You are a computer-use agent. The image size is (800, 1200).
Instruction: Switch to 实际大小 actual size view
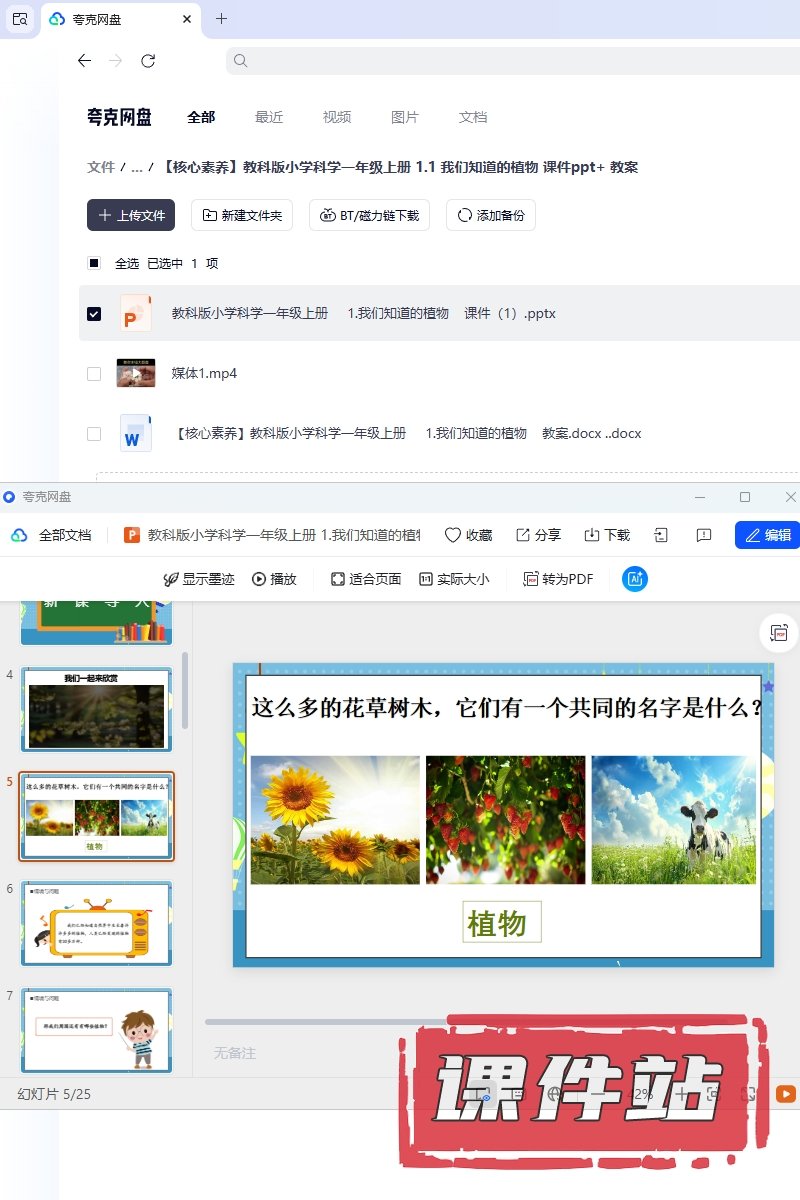click(x=454, y=579)
